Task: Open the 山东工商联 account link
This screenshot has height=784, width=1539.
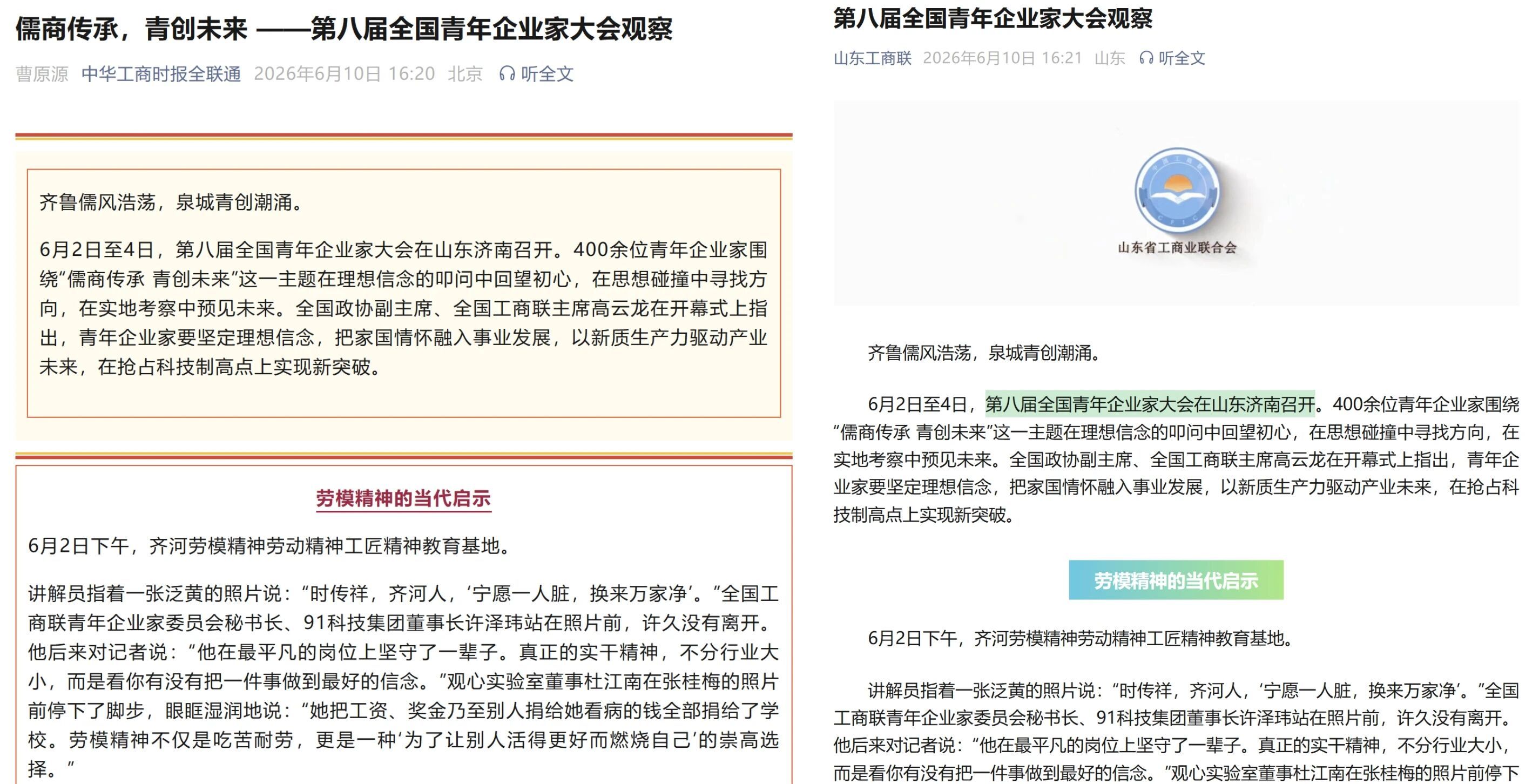Action: coord(872,58)
